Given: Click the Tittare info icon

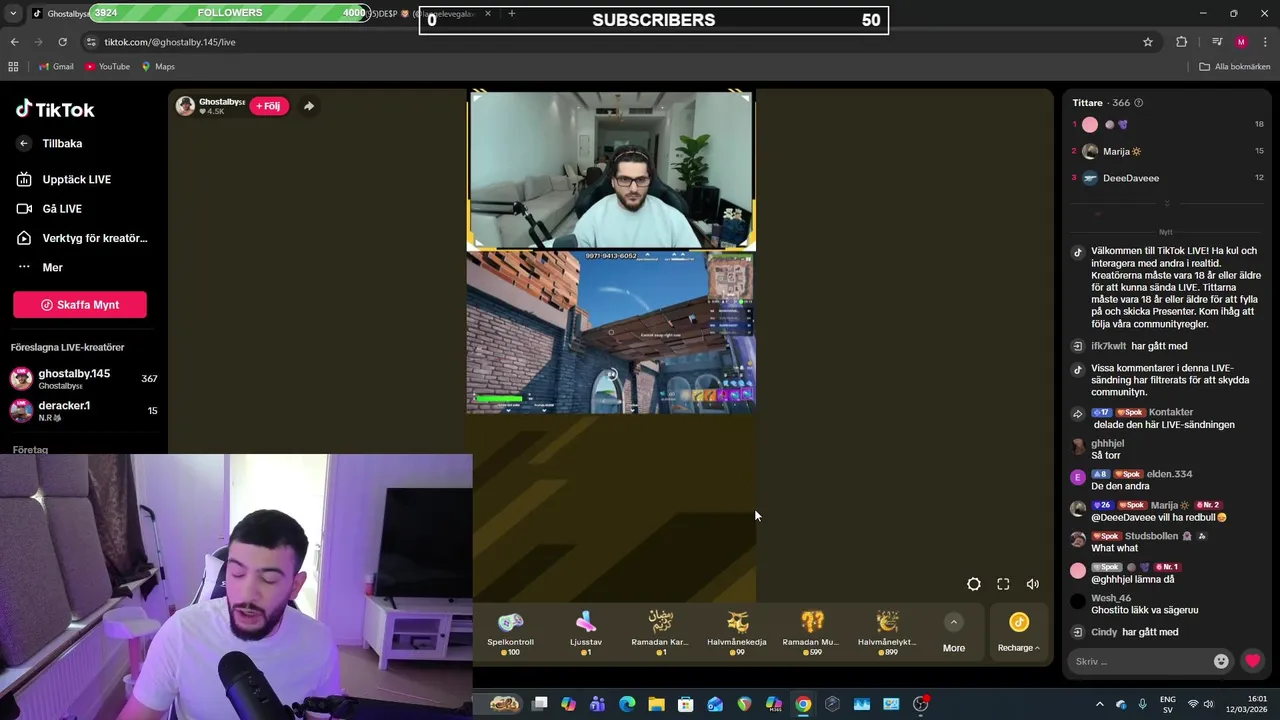Looking at the screenshot, I should 1138,103.
